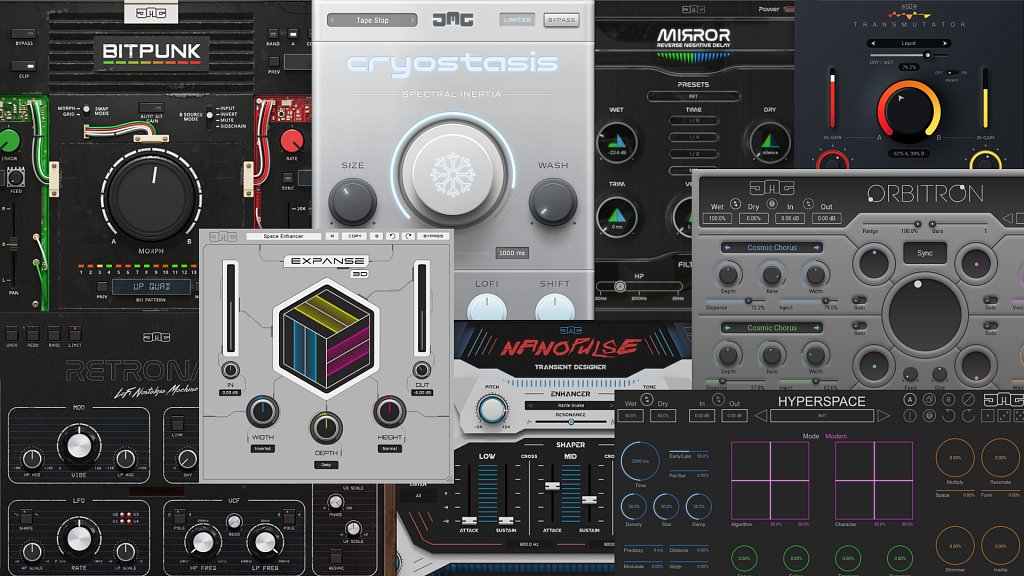The image size is (1024, 576).
Task: Adjust the HP filter slider on Mirror
Action: tap(620, 287)
